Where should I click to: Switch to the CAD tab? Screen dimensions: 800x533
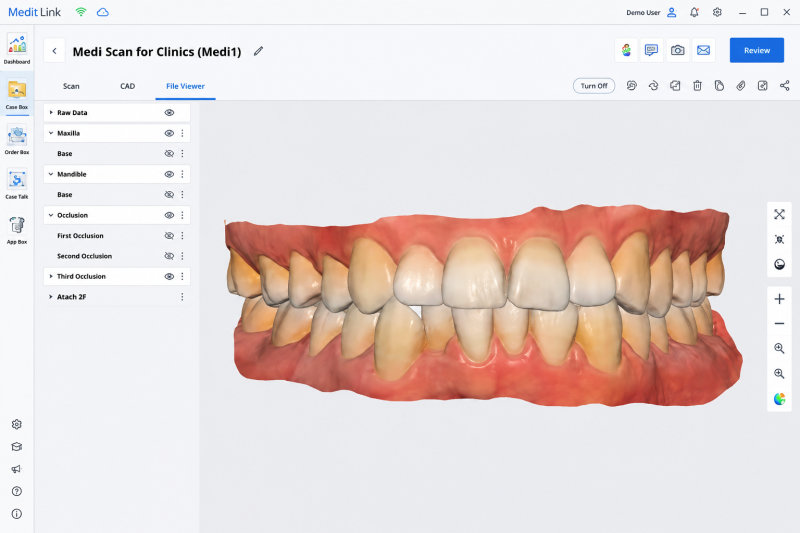[128, 86]
